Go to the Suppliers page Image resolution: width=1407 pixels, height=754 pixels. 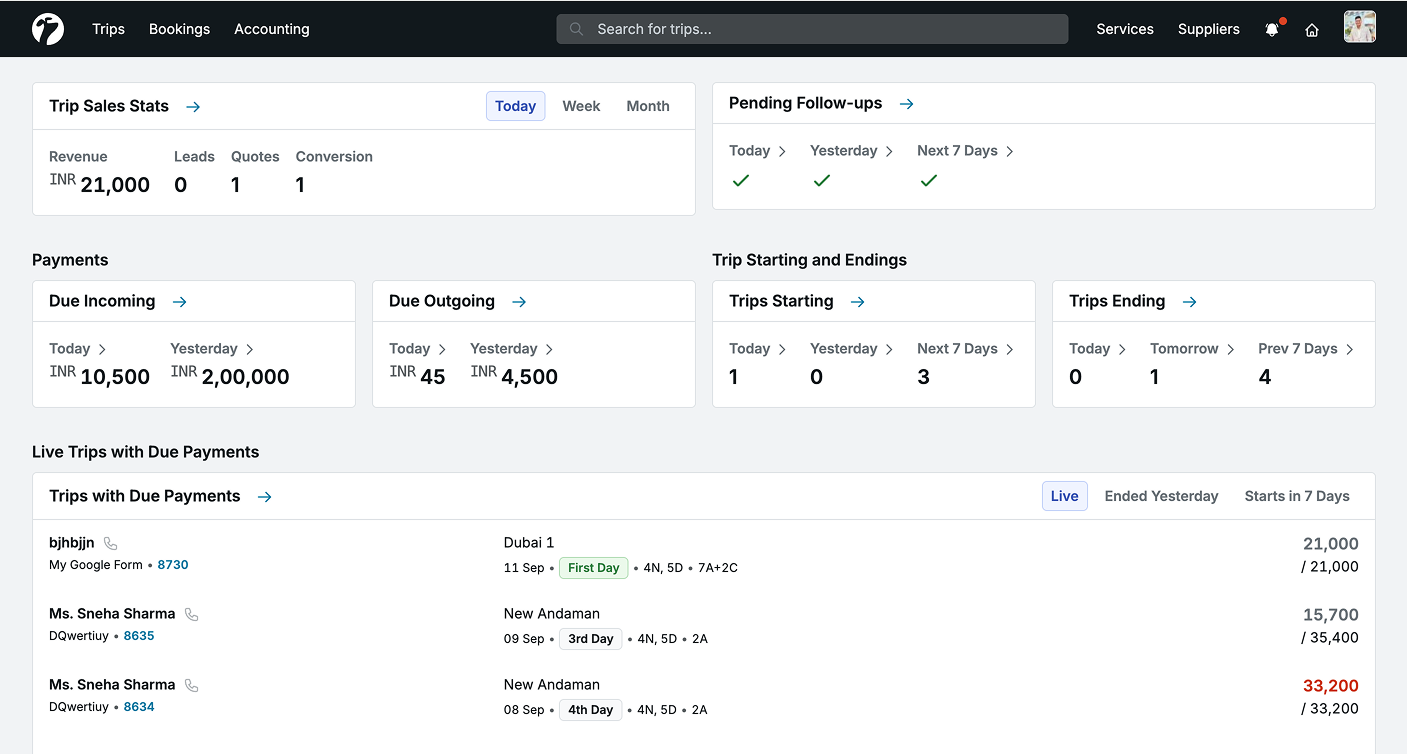[1209, 29]
